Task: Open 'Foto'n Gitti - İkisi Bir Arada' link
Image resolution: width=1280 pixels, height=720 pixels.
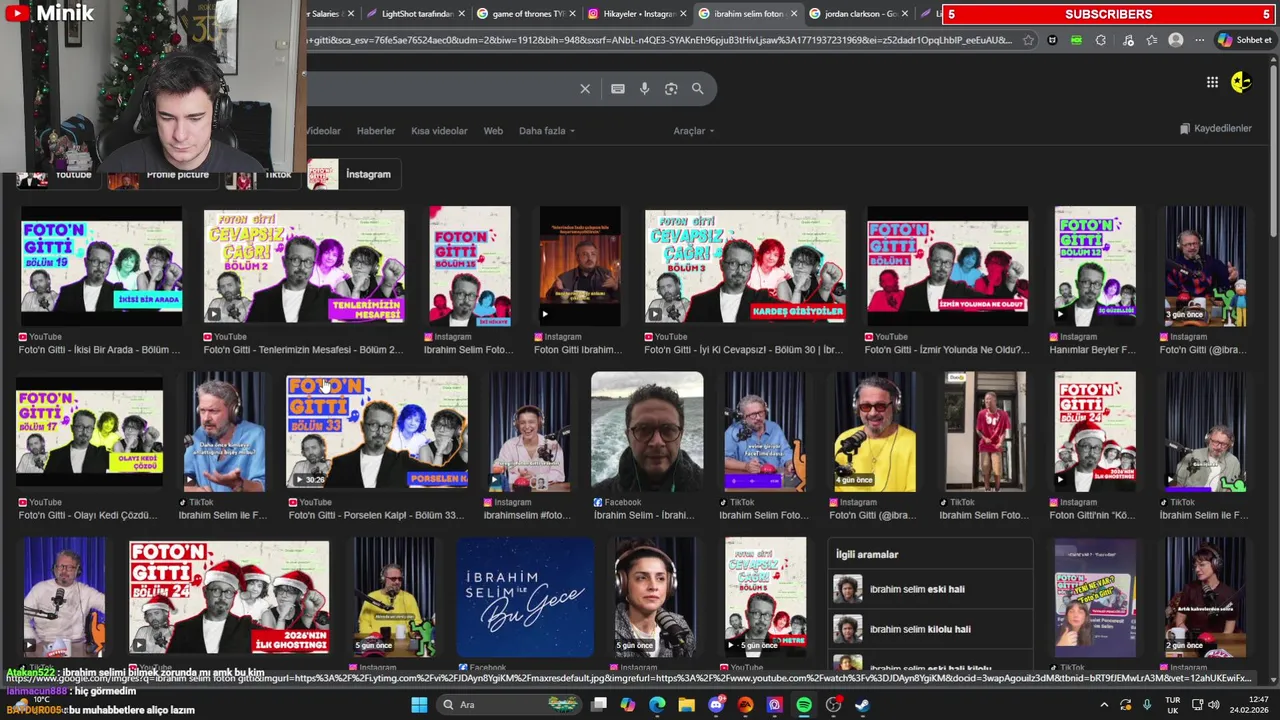Action: [x=99, y=350]
